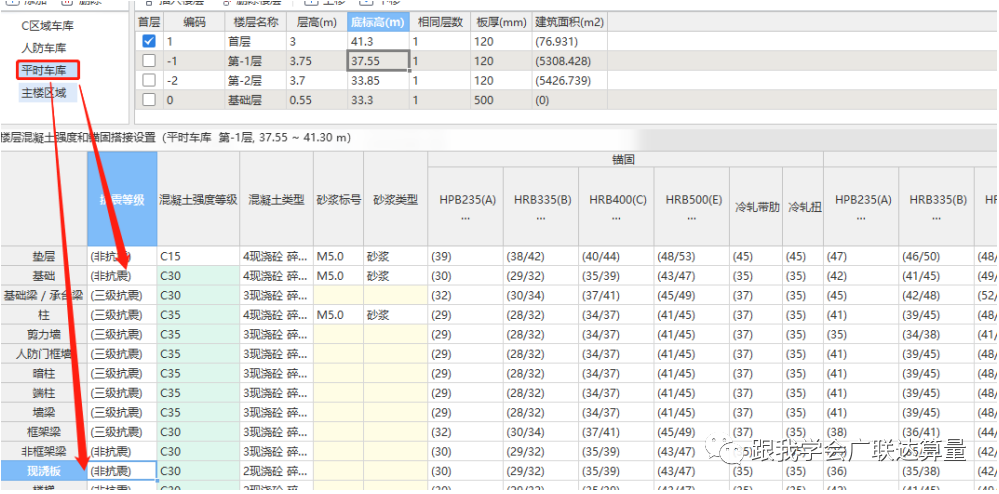999x494 pixels.
Task: Check the 首层 checkbox for 第-2层
Action: [149, 80]
